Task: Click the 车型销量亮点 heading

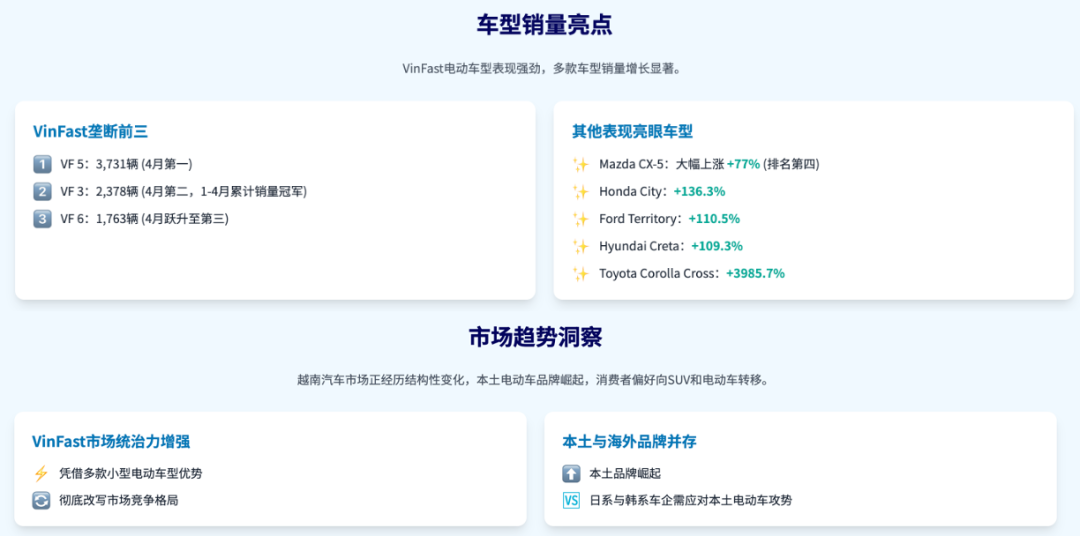Action: [545, 25]
